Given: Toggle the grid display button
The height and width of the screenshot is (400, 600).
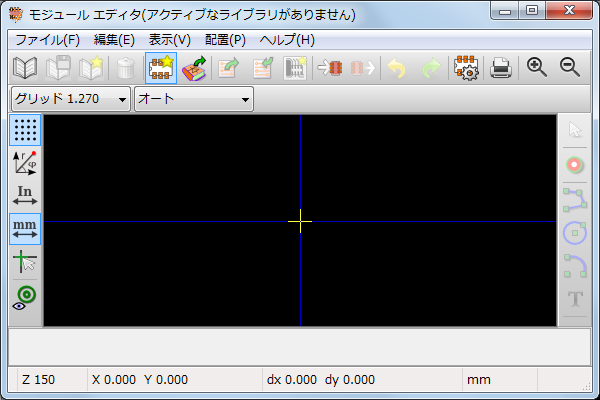Looking at the screenshot, I should [25, 129].
